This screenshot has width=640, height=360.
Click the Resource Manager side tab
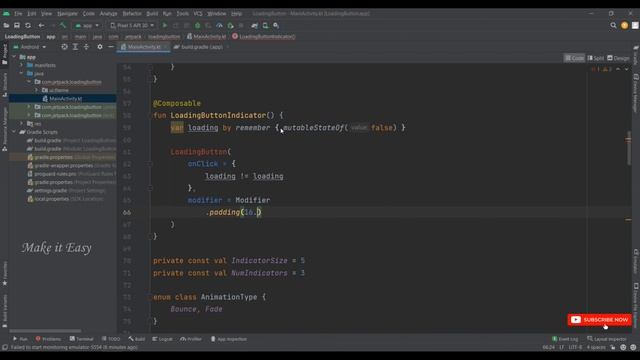4,129
